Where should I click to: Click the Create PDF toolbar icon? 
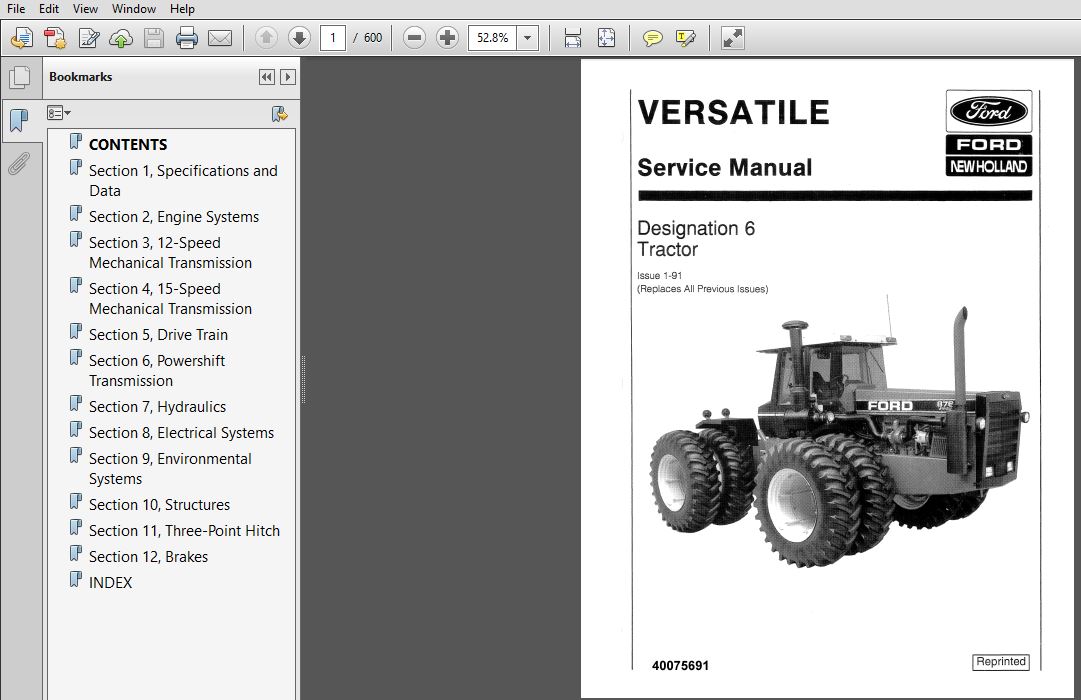[22, 38]
